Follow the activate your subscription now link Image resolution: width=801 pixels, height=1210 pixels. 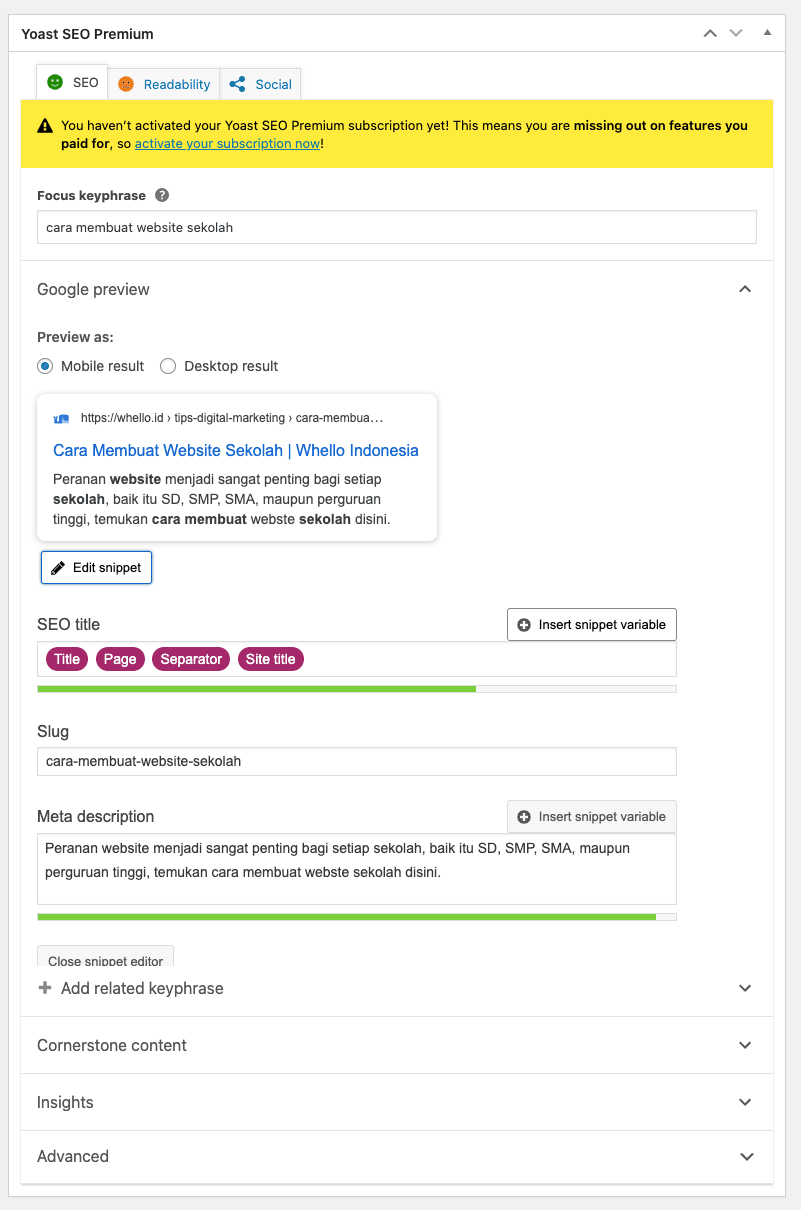pos(228,144)
